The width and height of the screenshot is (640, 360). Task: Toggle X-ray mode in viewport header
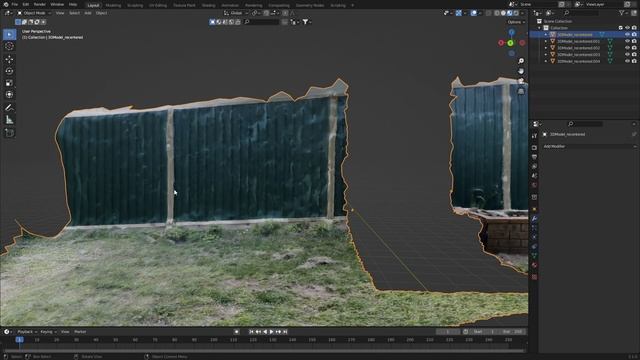point(488,13)
